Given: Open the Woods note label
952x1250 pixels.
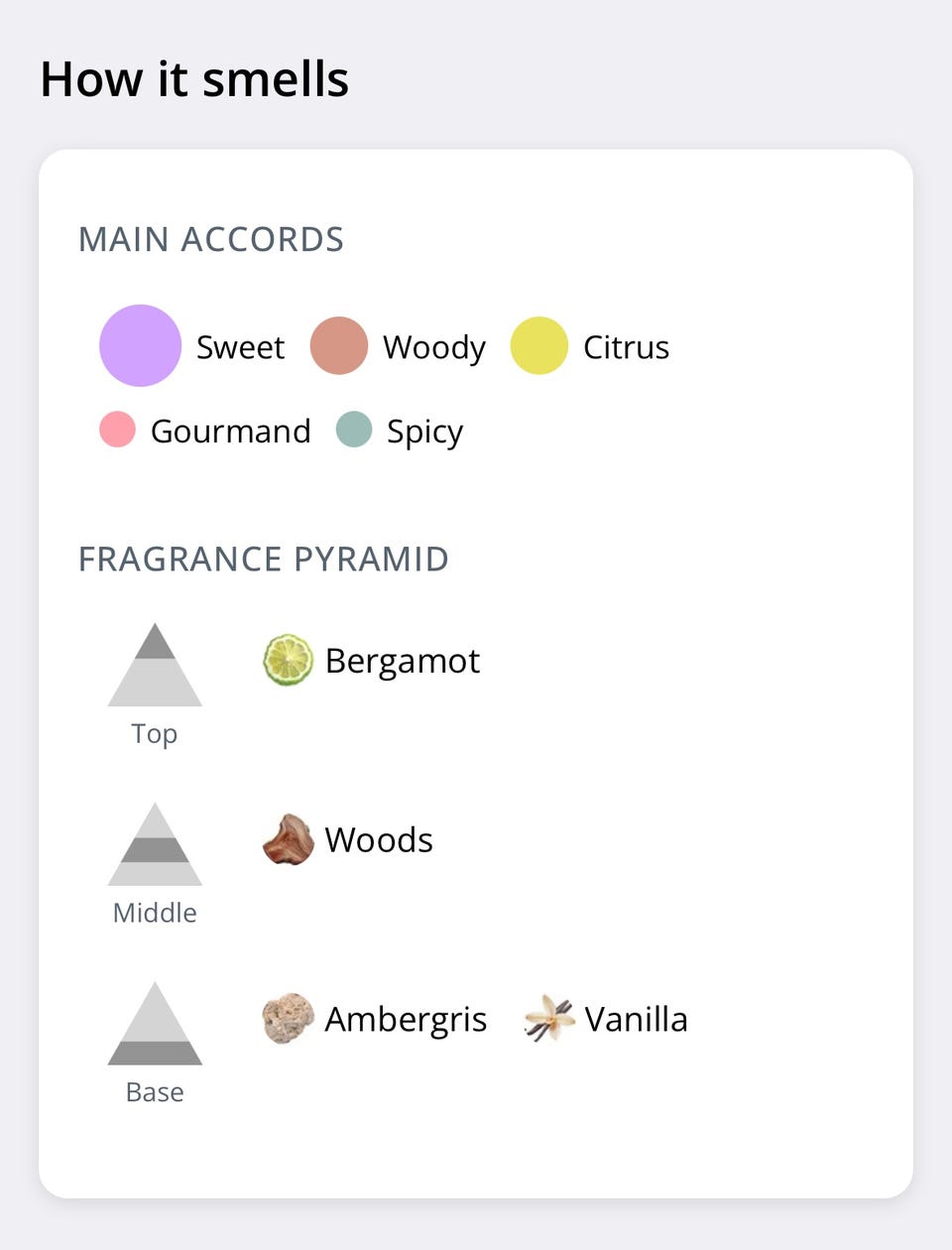Looking at the screenshot, I should coord(379,840).
